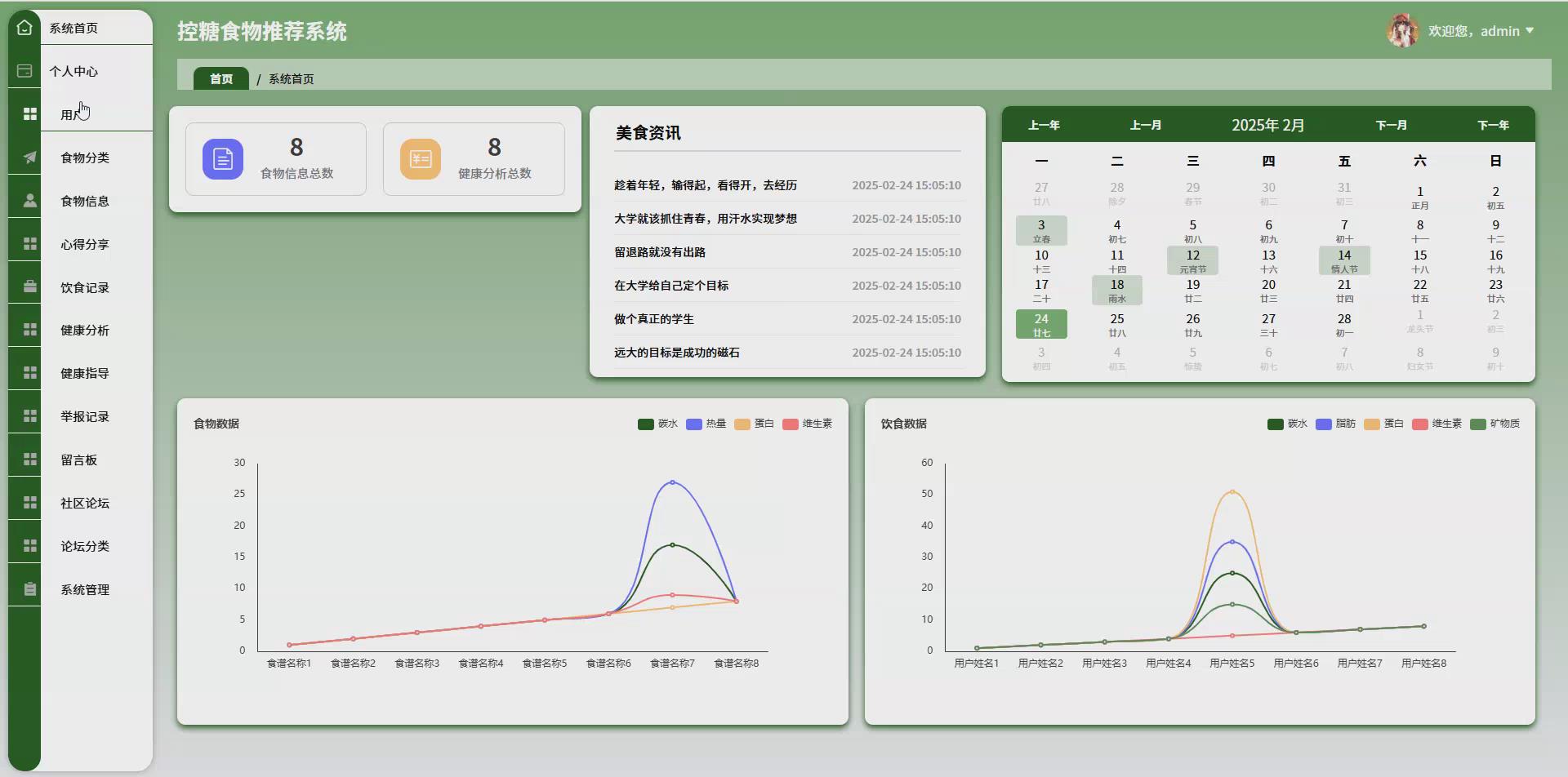Open news 大学就该抓住青春，用汗水实现梦想

click(x=706, y=219)
